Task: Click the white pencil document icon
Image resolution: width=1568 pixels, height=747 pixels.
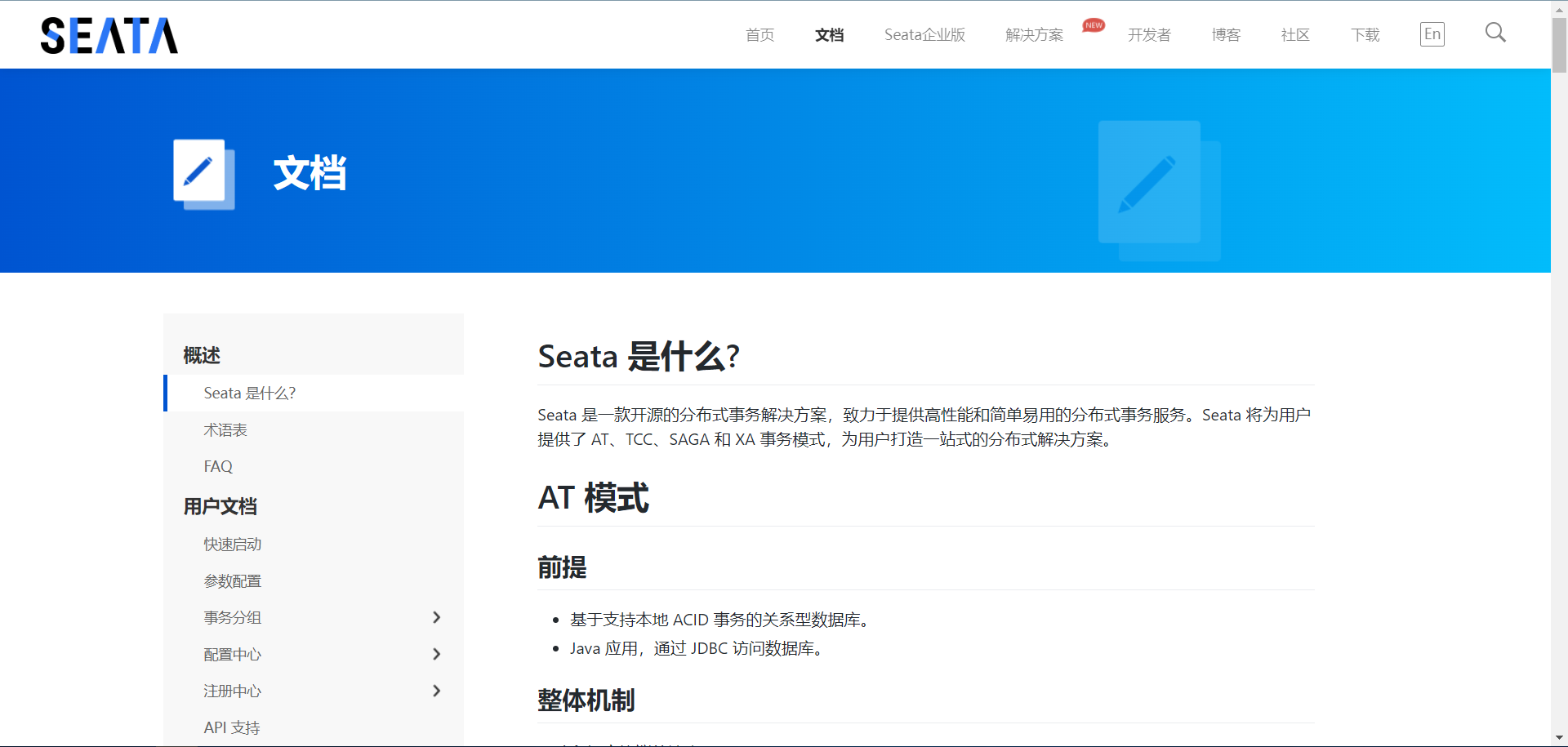Action: point(203,173)
